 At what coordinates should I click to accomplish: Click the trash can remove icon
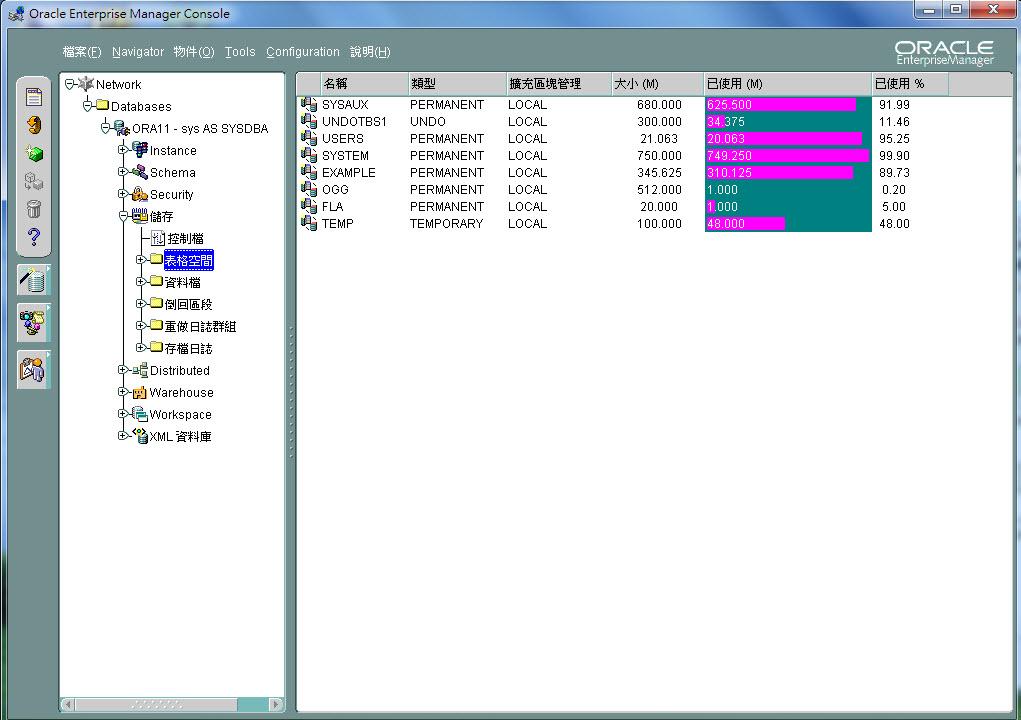click(34, 209)
